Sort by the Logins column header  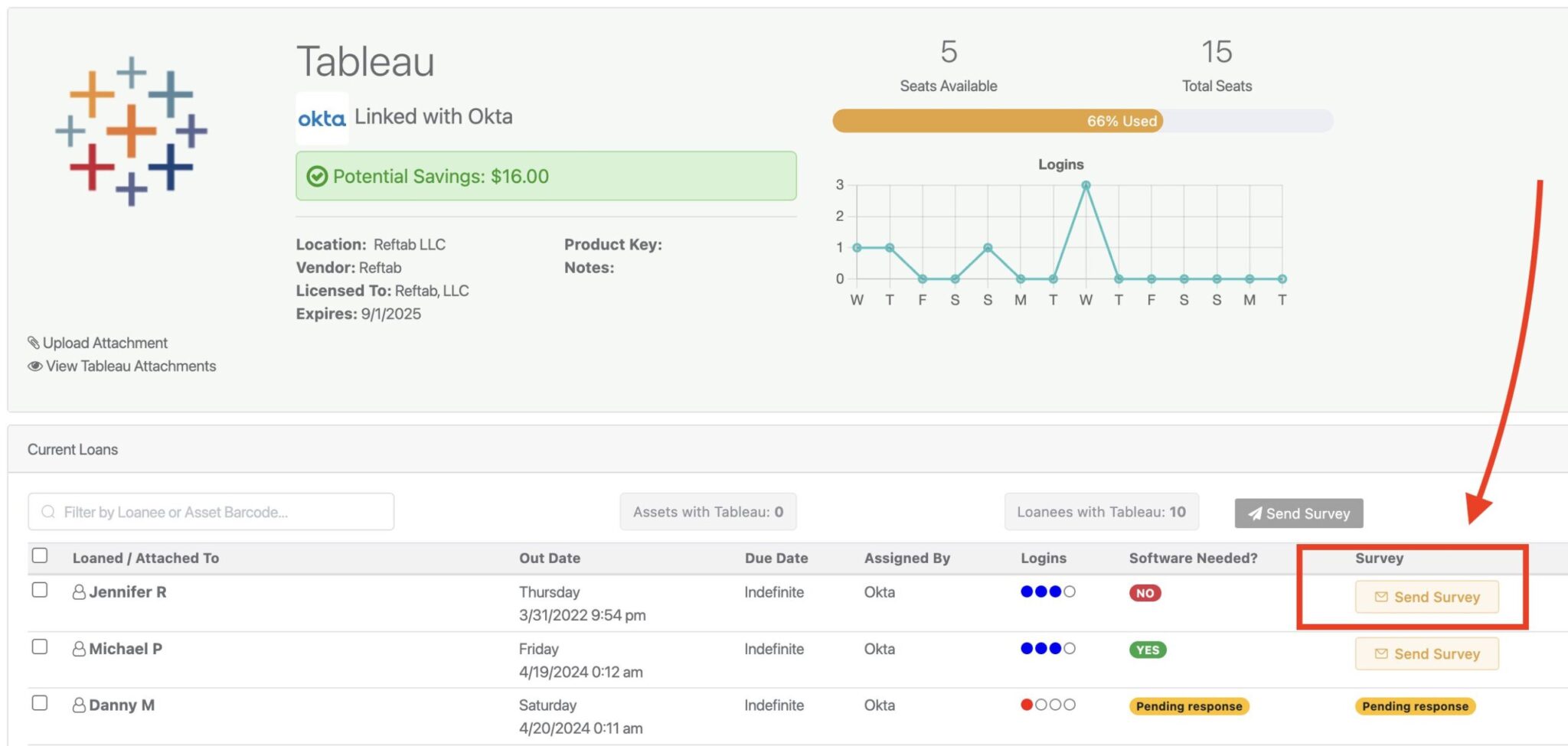pos(1043,559)
